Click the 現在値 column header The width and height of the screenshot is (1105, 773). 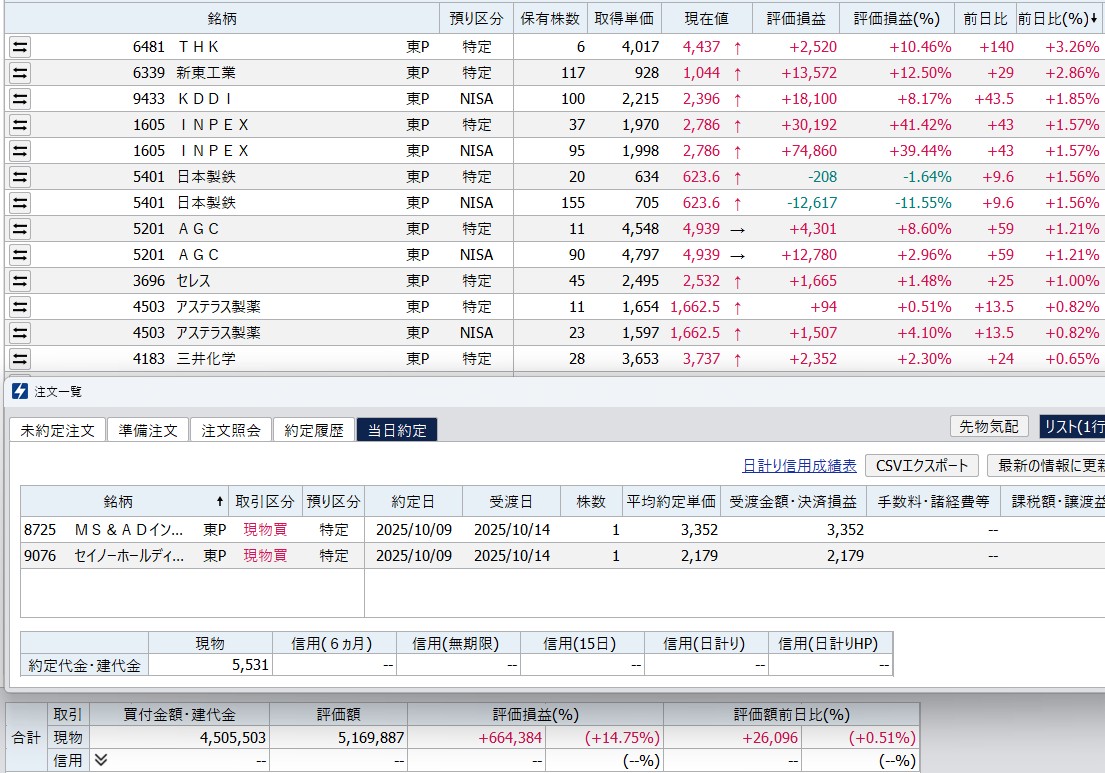click(707, 19)
